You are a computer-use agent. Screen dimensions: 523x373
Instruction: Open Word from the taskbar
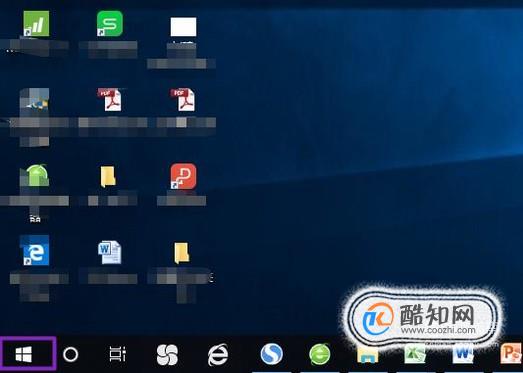pos(463,354)
